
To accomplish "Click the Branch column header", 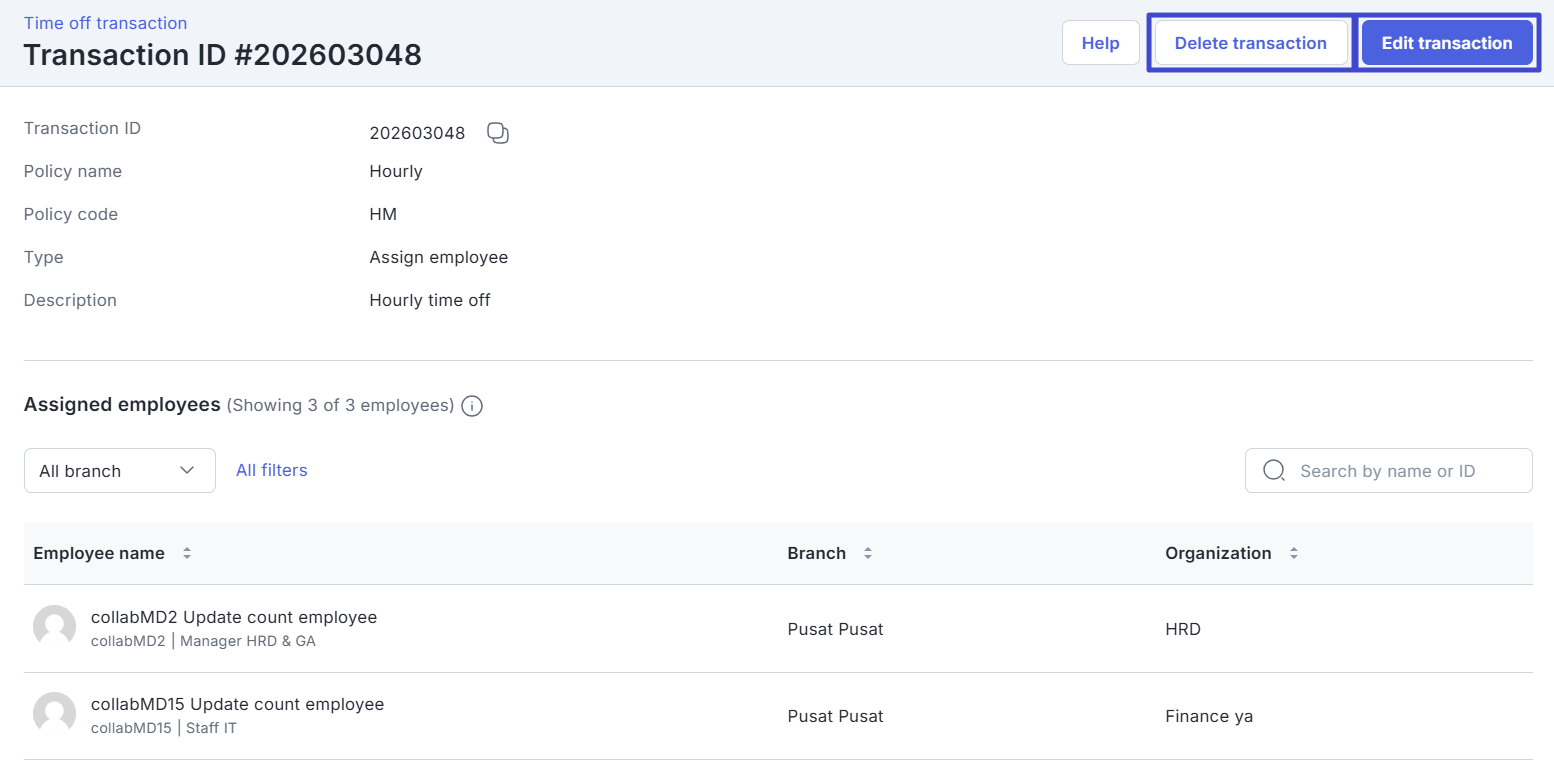I will coord(816,553).
